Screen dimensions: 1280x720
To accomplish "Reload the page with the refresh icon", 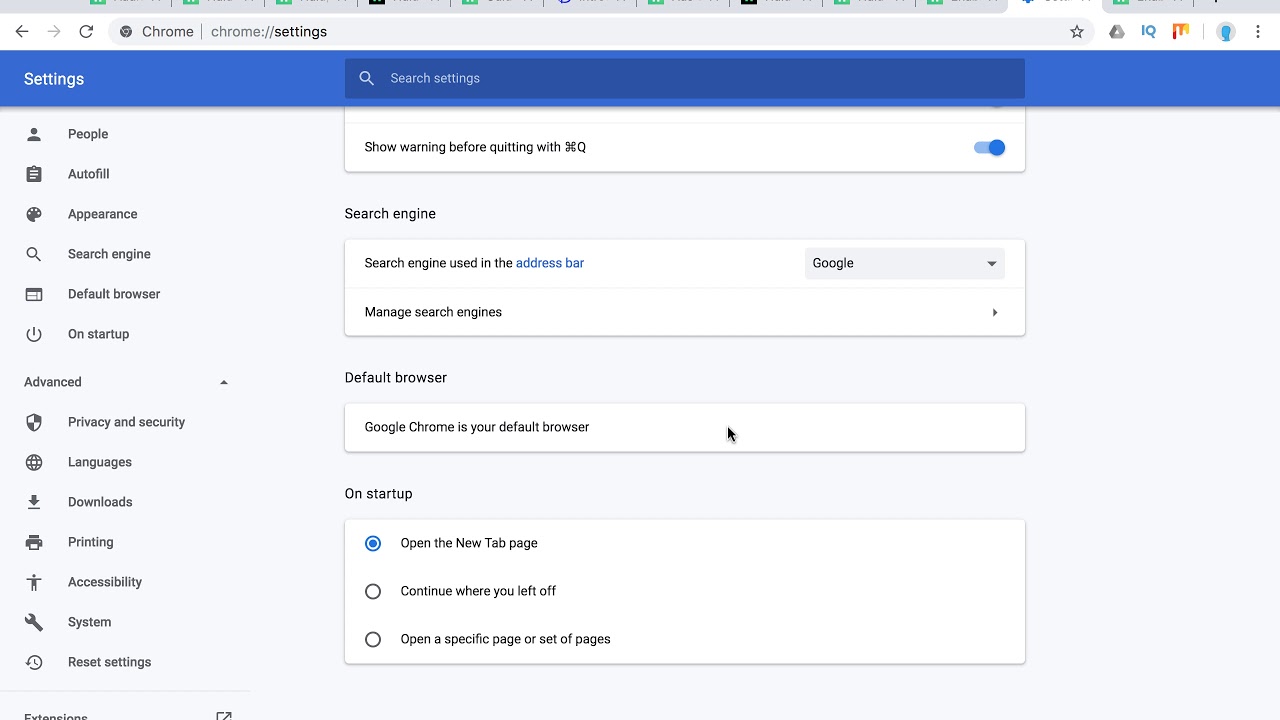I will click(86, 32).
